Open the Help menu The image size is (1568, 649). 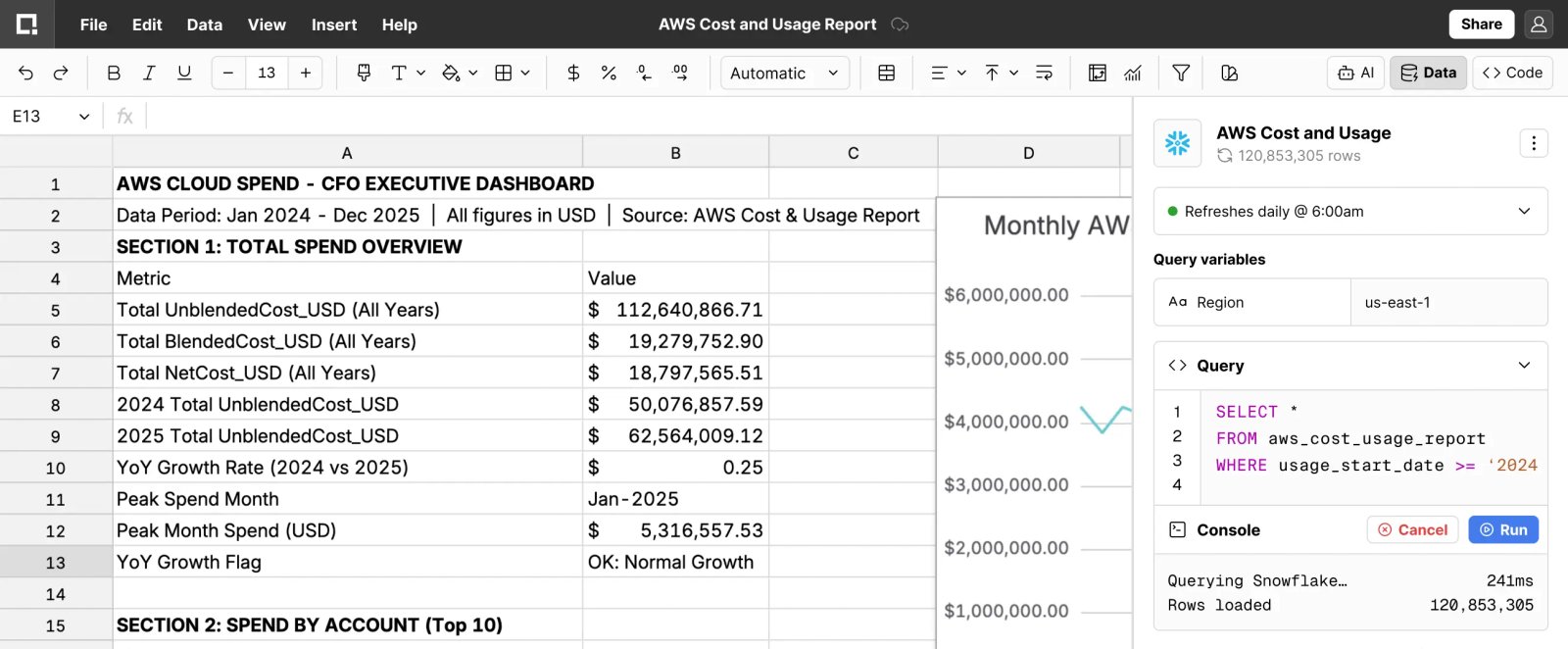coord(399,25)
